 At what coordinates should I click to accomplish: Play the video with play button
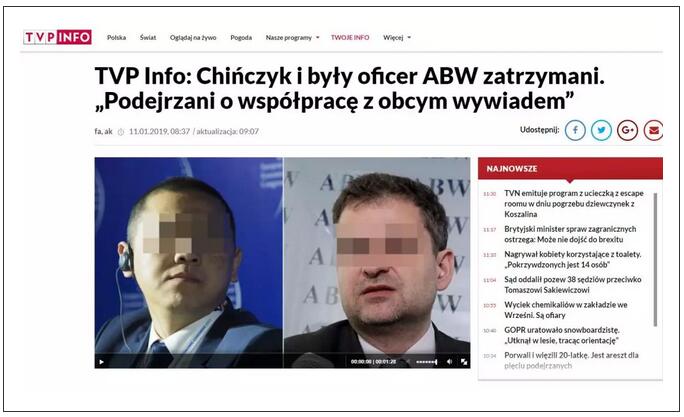pyautogui.click(x=102, y=362)
